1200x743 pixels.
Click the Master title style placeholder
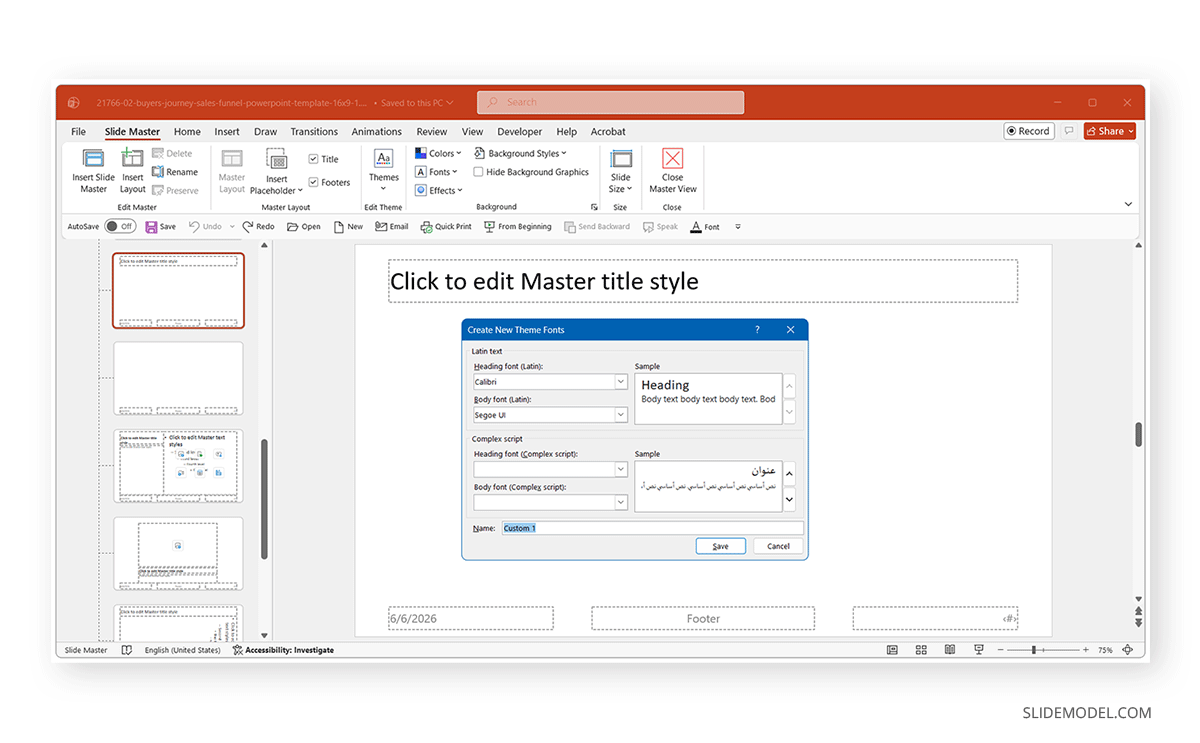pyautogui.click(x=703, y=281)
